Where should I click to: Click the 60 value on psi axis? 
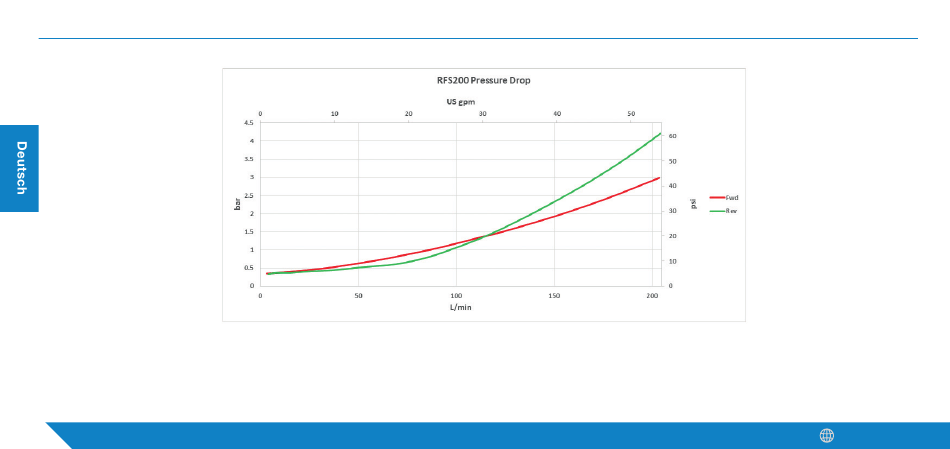tap(672, 136)
